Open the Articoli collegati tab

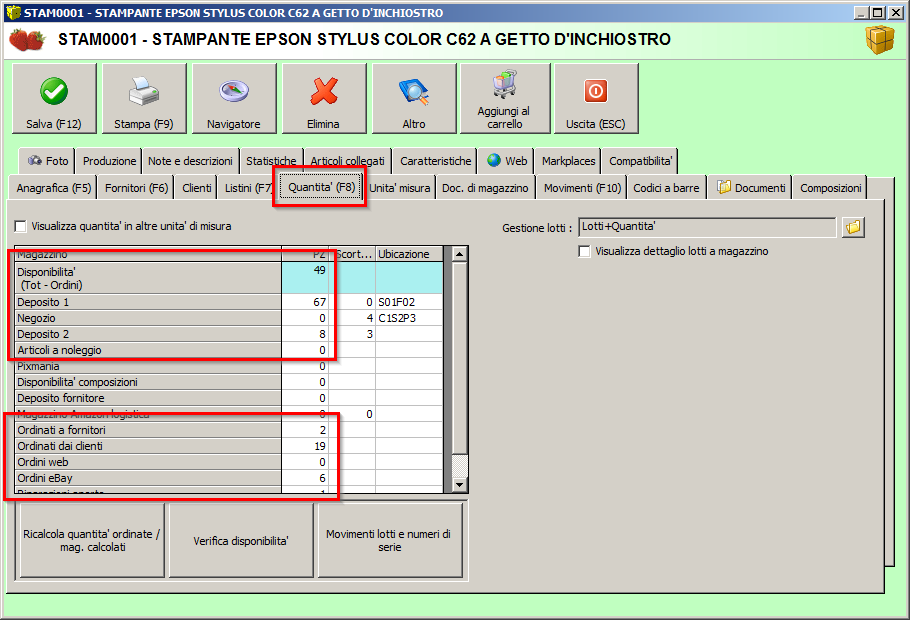tap(347, 161)
